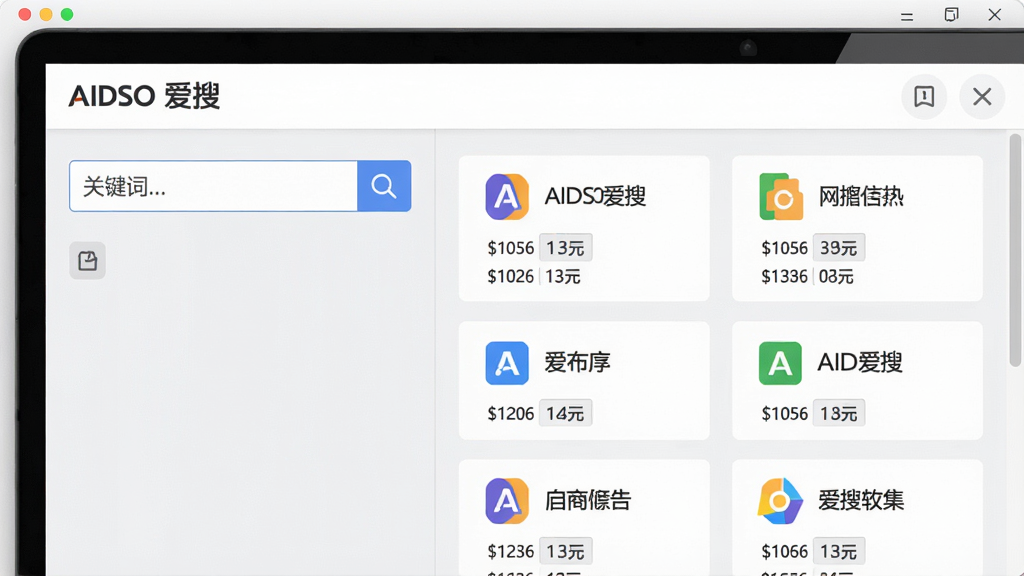
Task: Select the $1066 price in 爱搜软集 card
Action: point(784,551)
